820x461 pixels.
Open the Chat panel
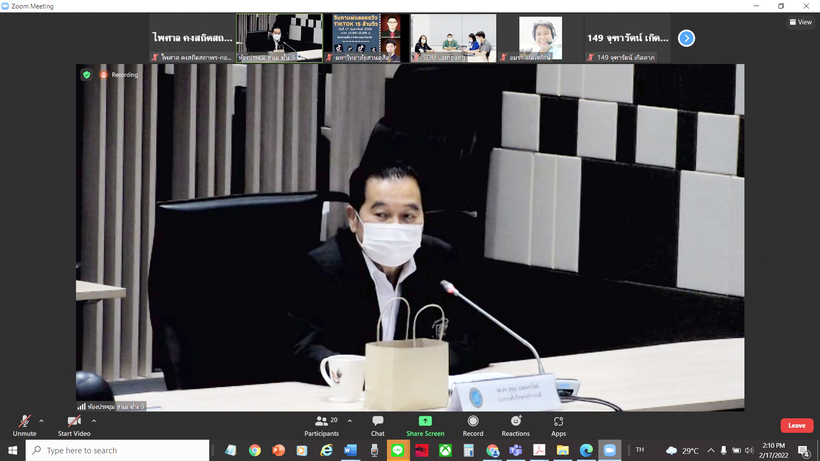point(377,425)
